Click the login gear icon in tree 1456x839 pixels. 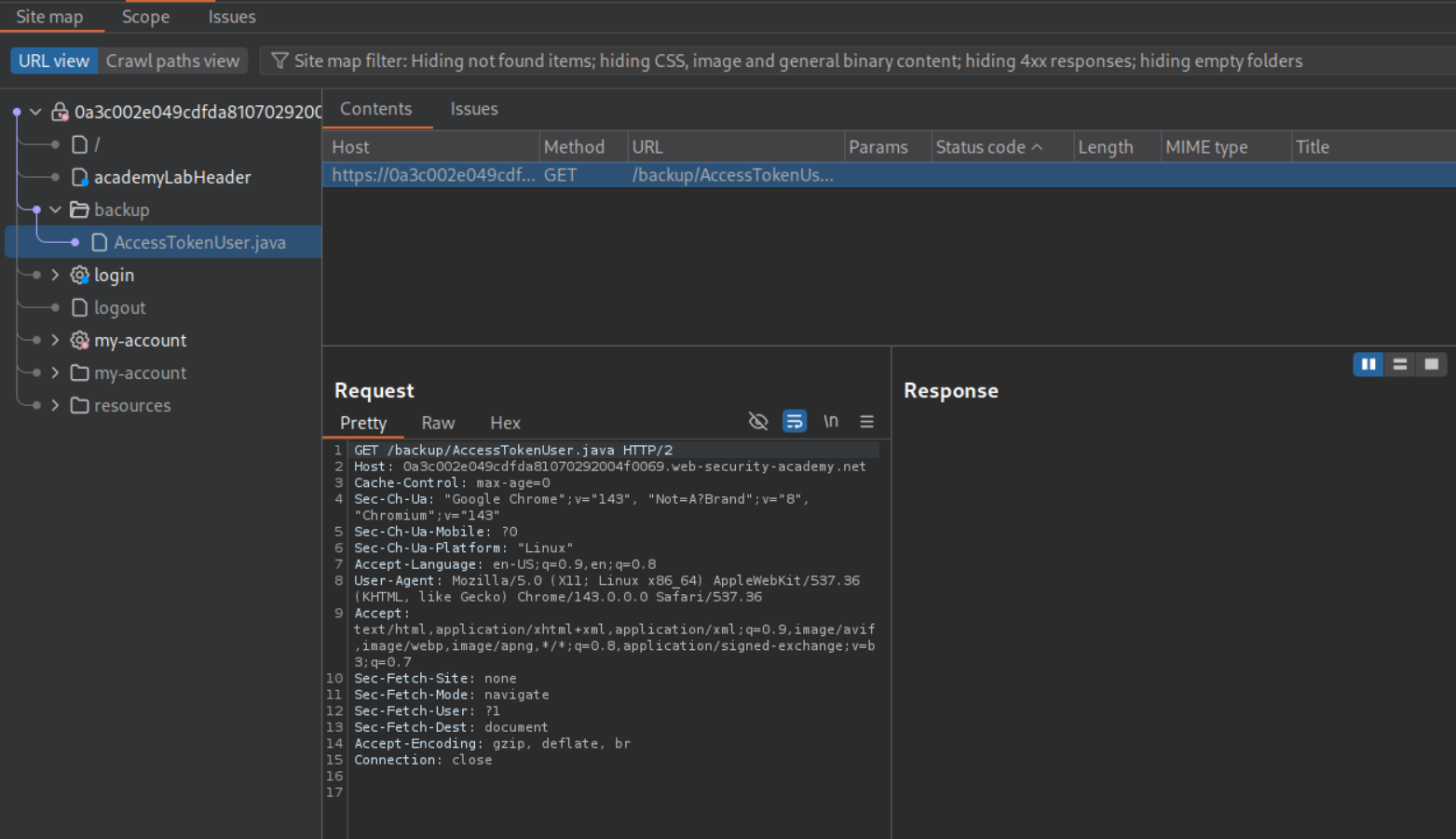click(x=80, y=275)
